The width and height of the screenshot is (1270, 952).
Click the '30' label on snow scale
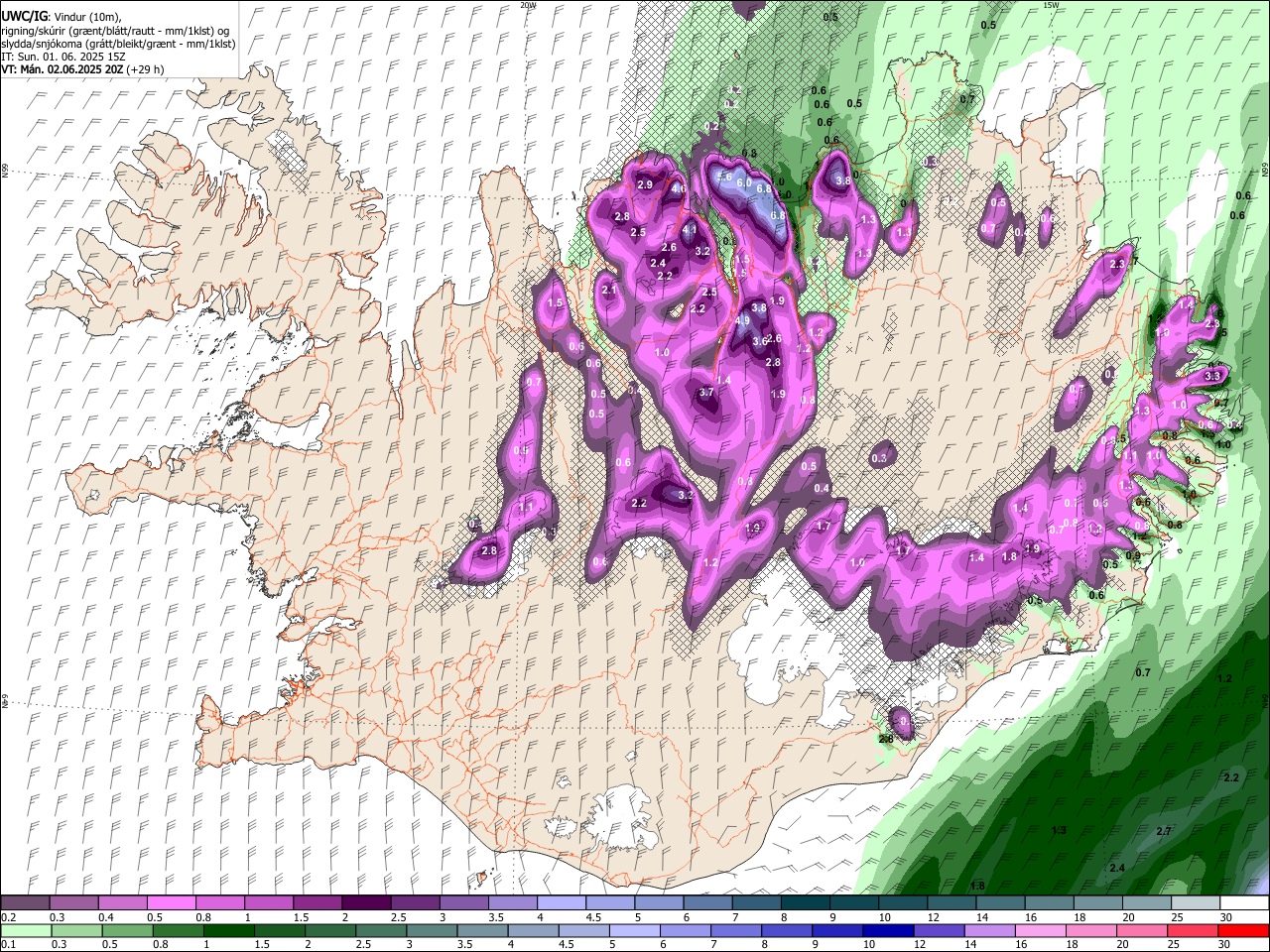tap(1226, 917)
